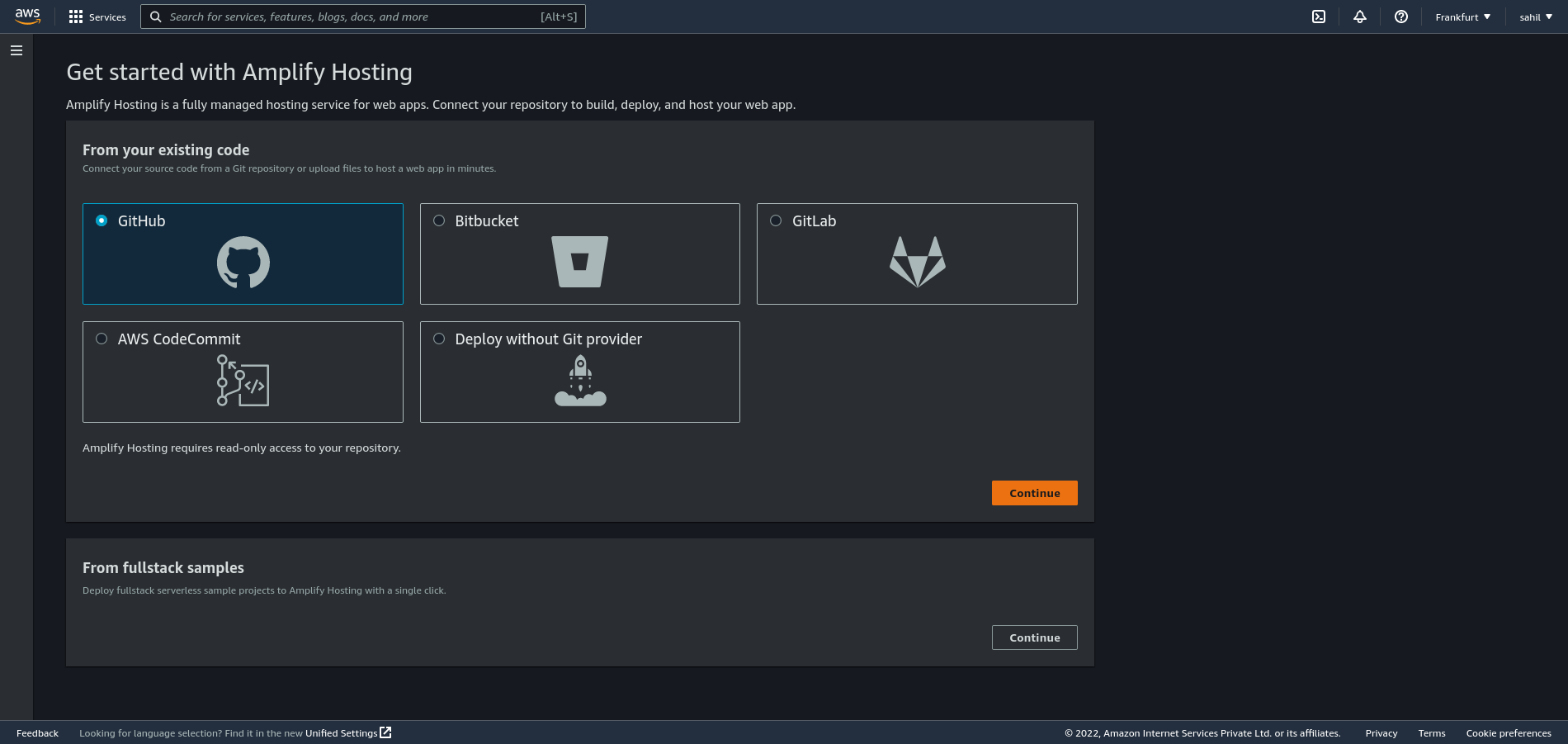The width and height of the screenshot is (1568, 744).
Task: Click the Bitbucket label text
Action: [x=487, y=221]
